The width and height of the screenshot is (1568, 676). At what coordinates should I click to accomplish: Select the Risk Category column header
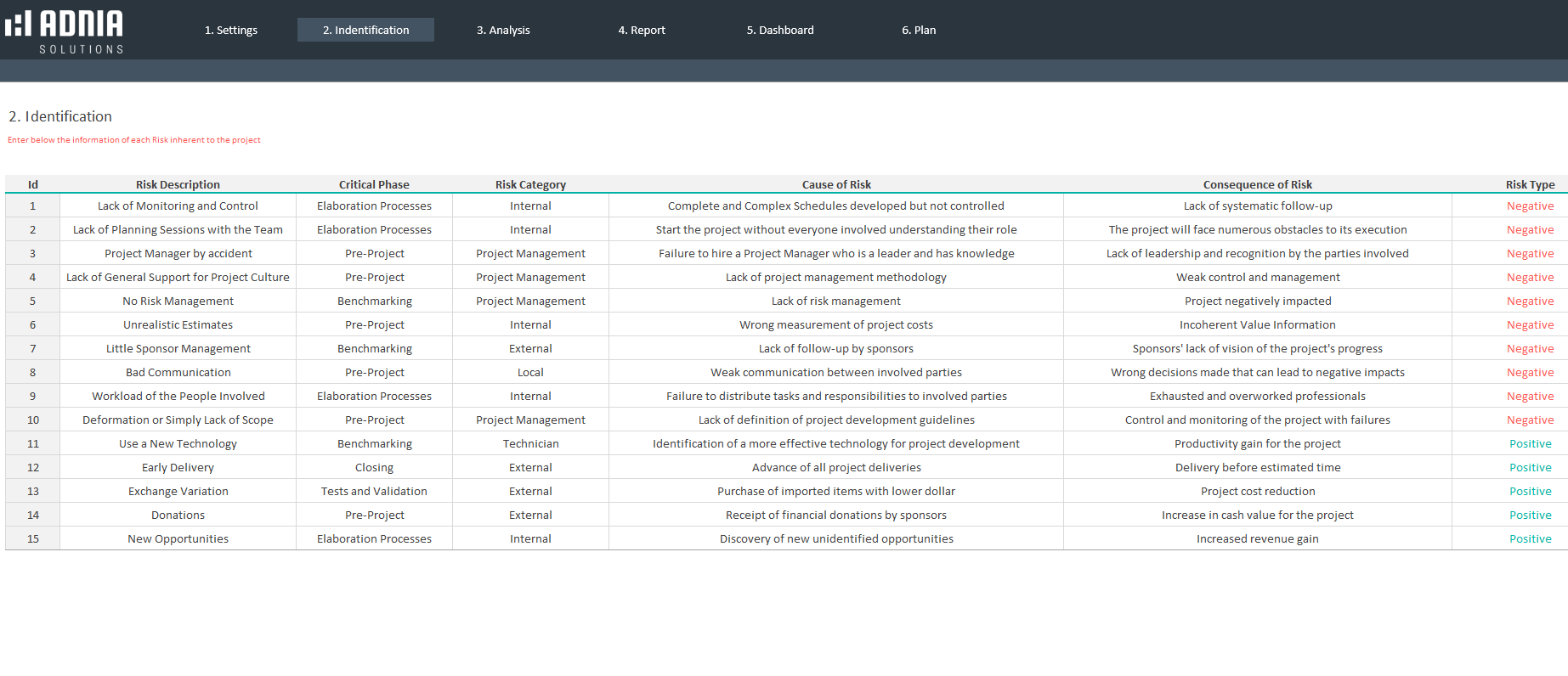(530, 184)
